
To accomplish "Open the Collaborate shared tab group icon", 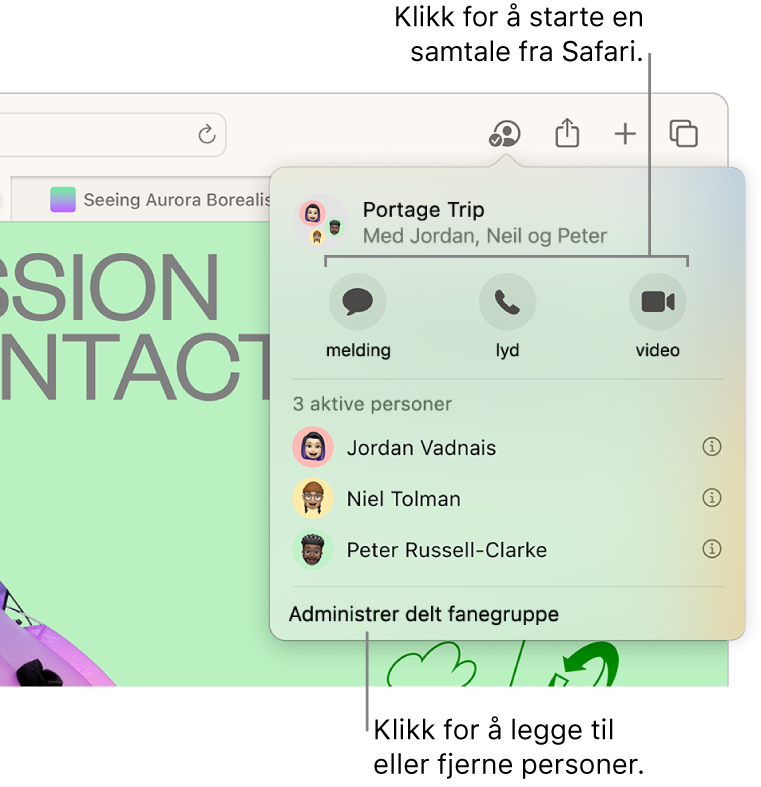I will [x=504, y=134].
